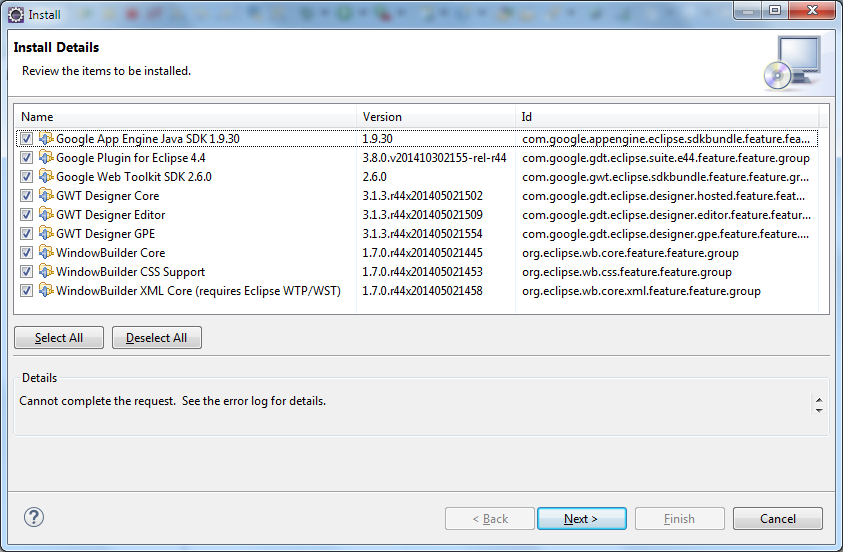
Task: Click the WindowBuilder CSS Support feature icon
Action: pyautogui.click(x=46, y=271)
